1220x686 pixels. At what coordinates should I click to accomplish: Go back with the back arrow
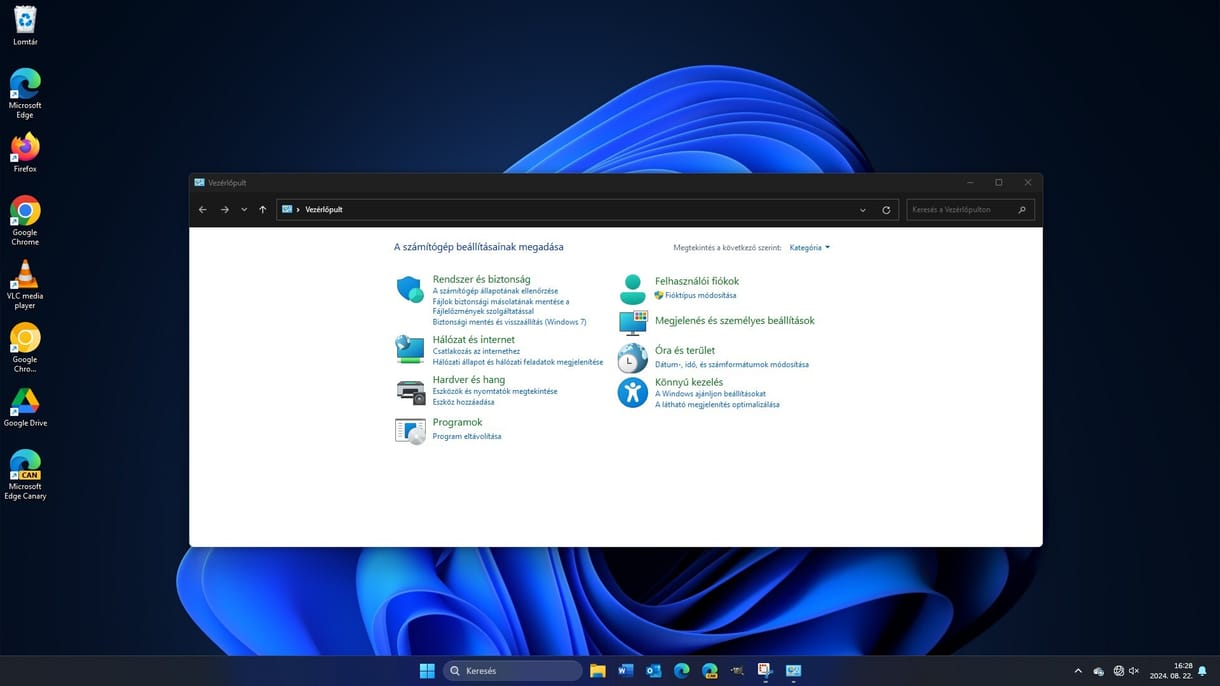click(x=203, y=210)
